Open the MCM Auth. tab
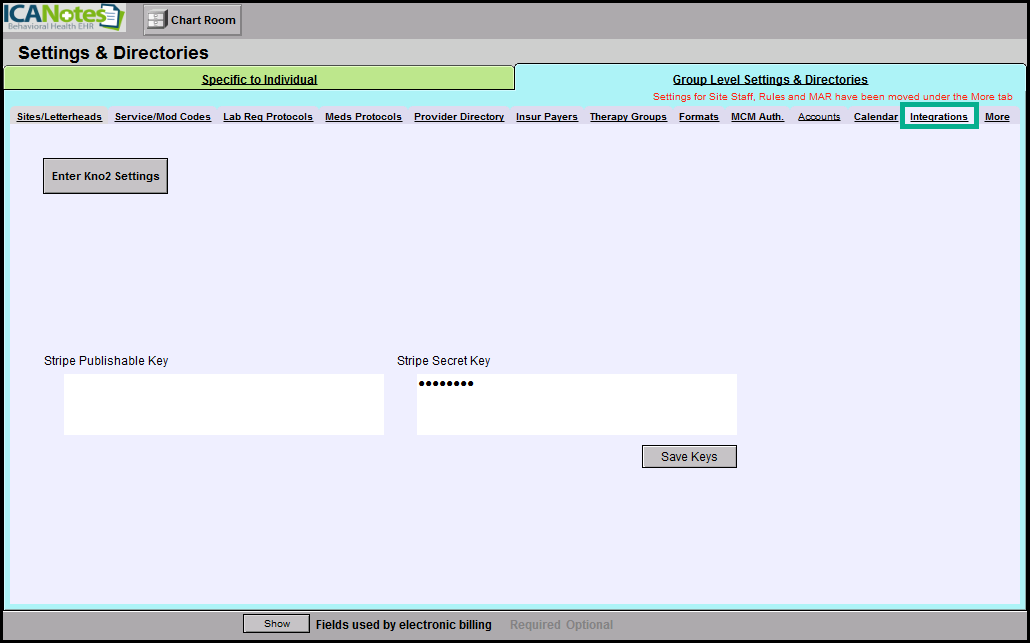This screenshot has height=643, width=1030. point(757,117)
